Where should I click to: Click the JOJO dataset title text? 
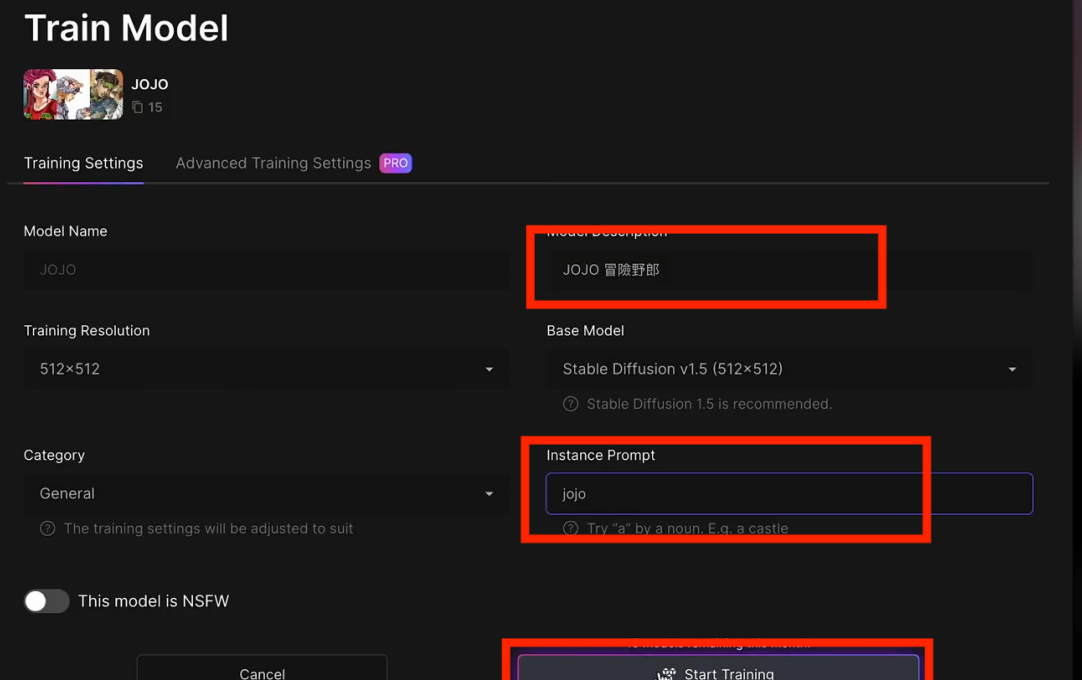click(150, 84)
